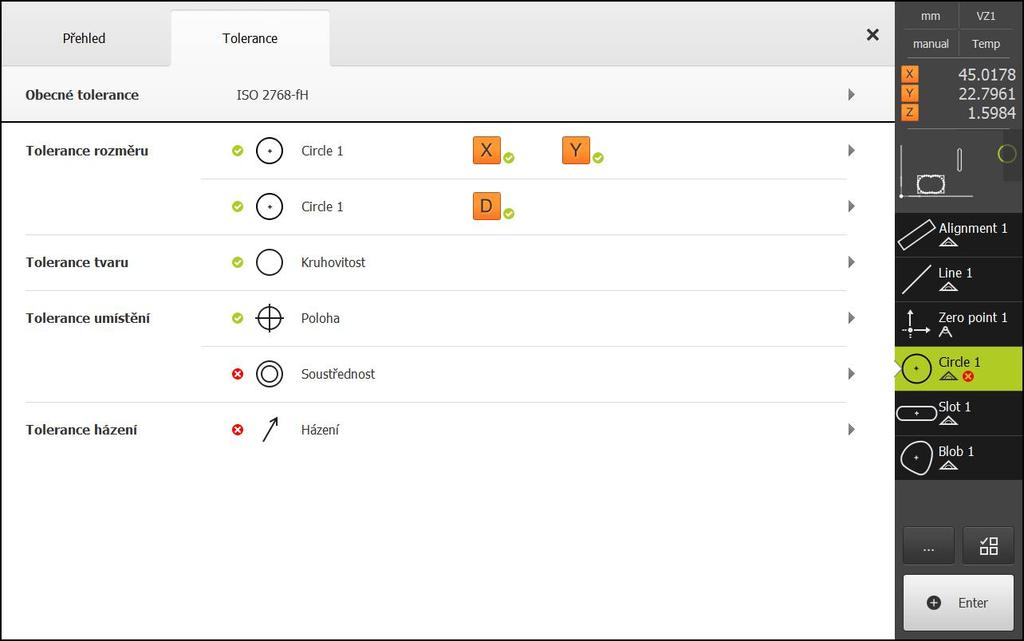
Task: Click the Enter button
Action: [958, 602]
